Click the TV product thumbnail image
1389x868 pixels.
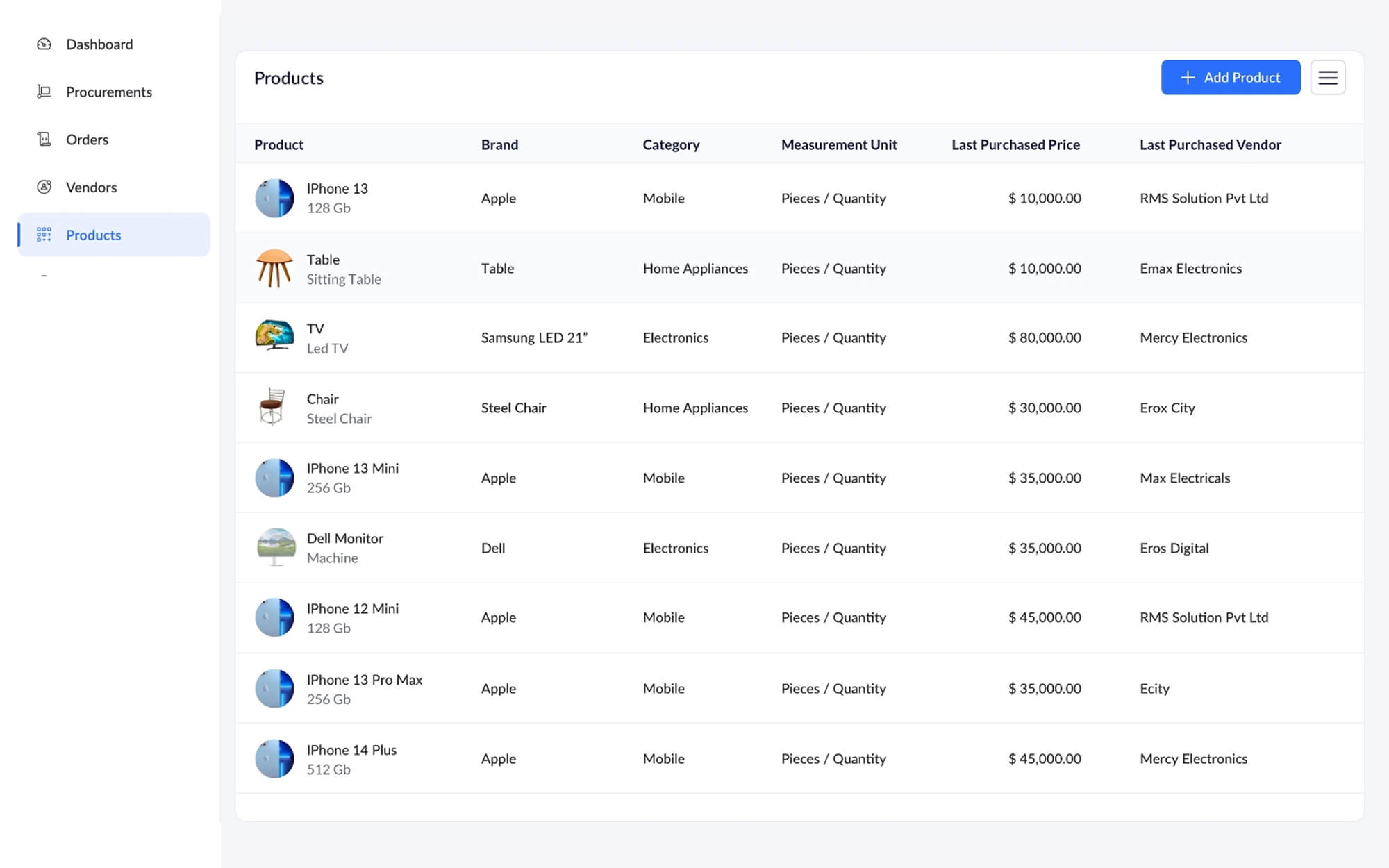tap(274, 335)
